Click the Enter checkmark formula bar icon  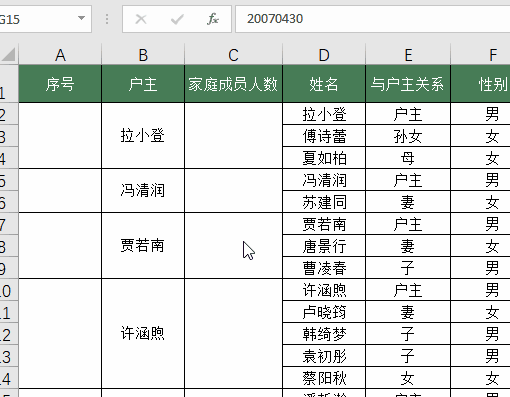pos(177,19)
